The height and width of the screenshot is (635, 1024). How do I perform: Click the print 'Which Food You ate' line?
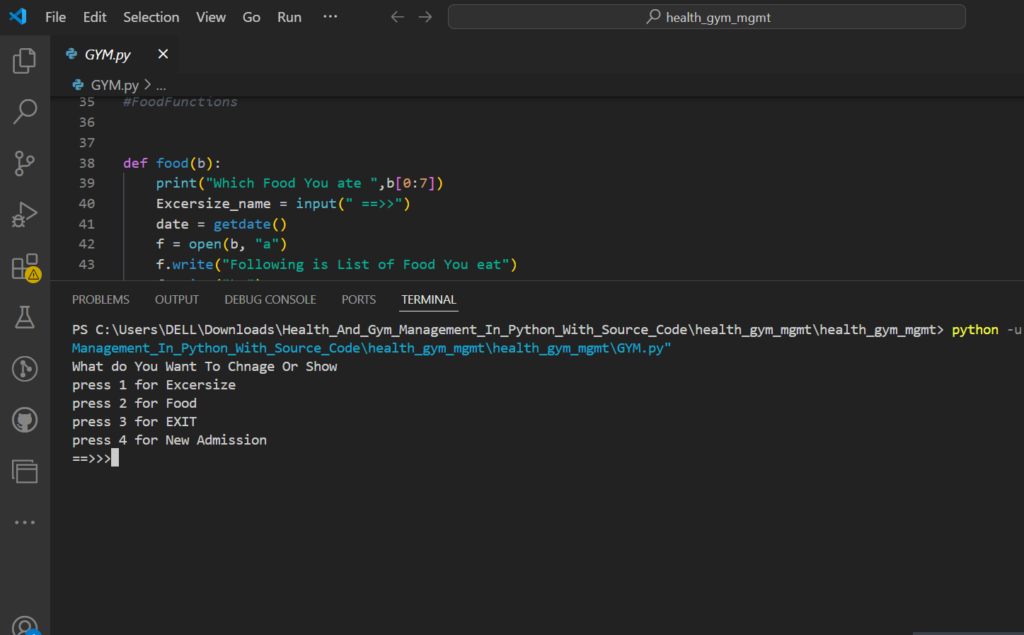tap(300, 184)
